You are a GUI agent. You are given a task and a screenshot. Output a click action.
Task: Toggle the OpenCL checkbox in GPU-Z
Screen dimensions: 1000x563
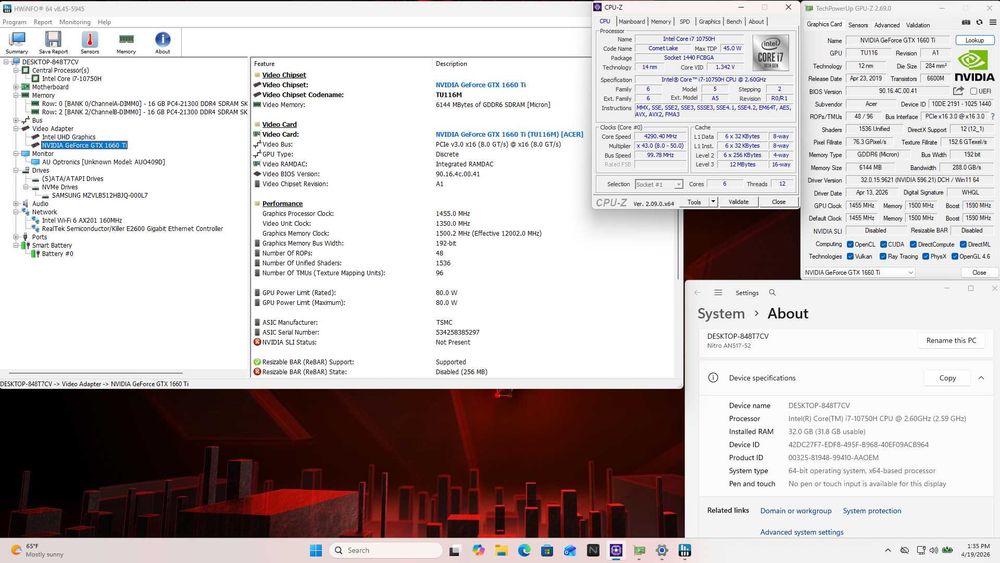click(x=850, y=244)
